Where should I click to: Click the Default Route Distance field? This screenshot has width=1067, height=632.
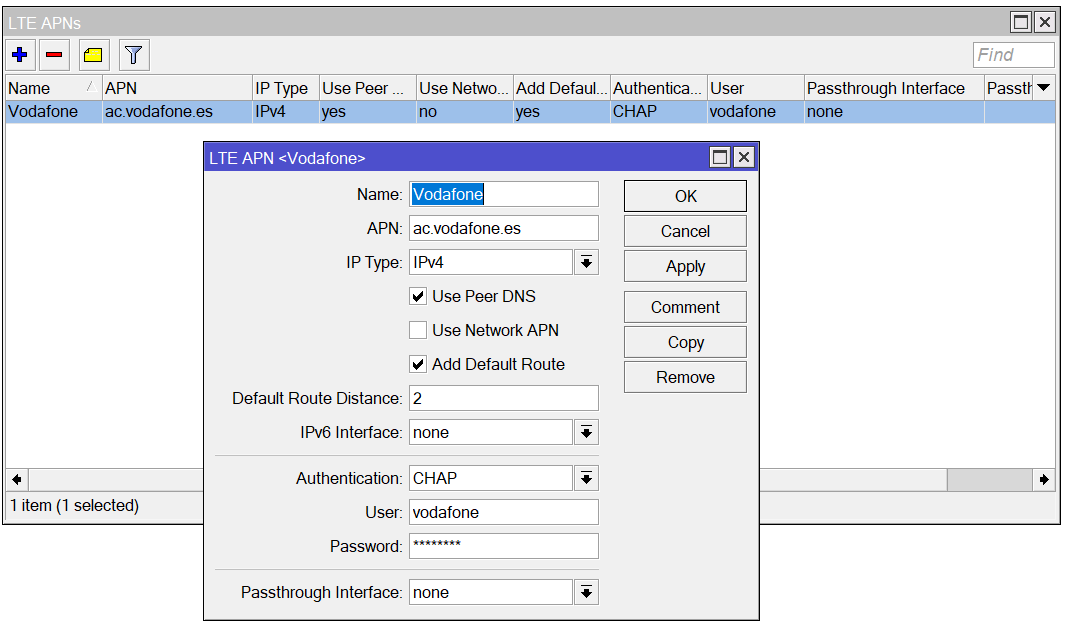[x=503, y=398]
